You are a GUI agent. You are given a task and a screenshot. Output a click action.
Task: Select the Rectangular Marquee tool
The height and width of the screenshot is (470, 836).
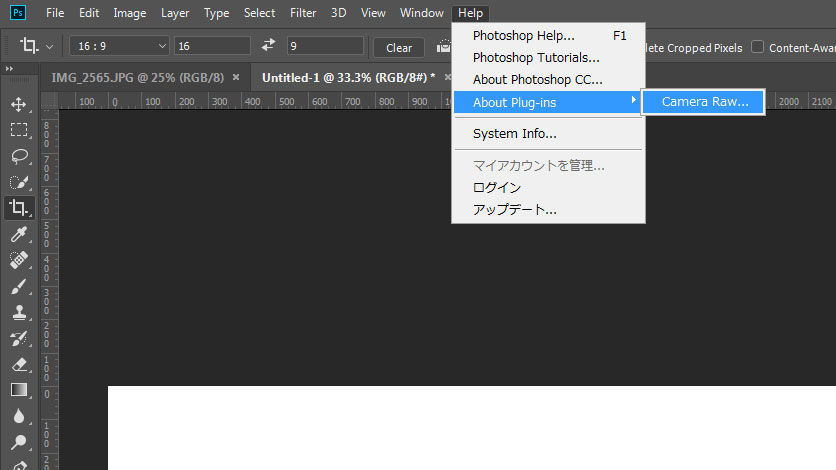click(19, 130)
